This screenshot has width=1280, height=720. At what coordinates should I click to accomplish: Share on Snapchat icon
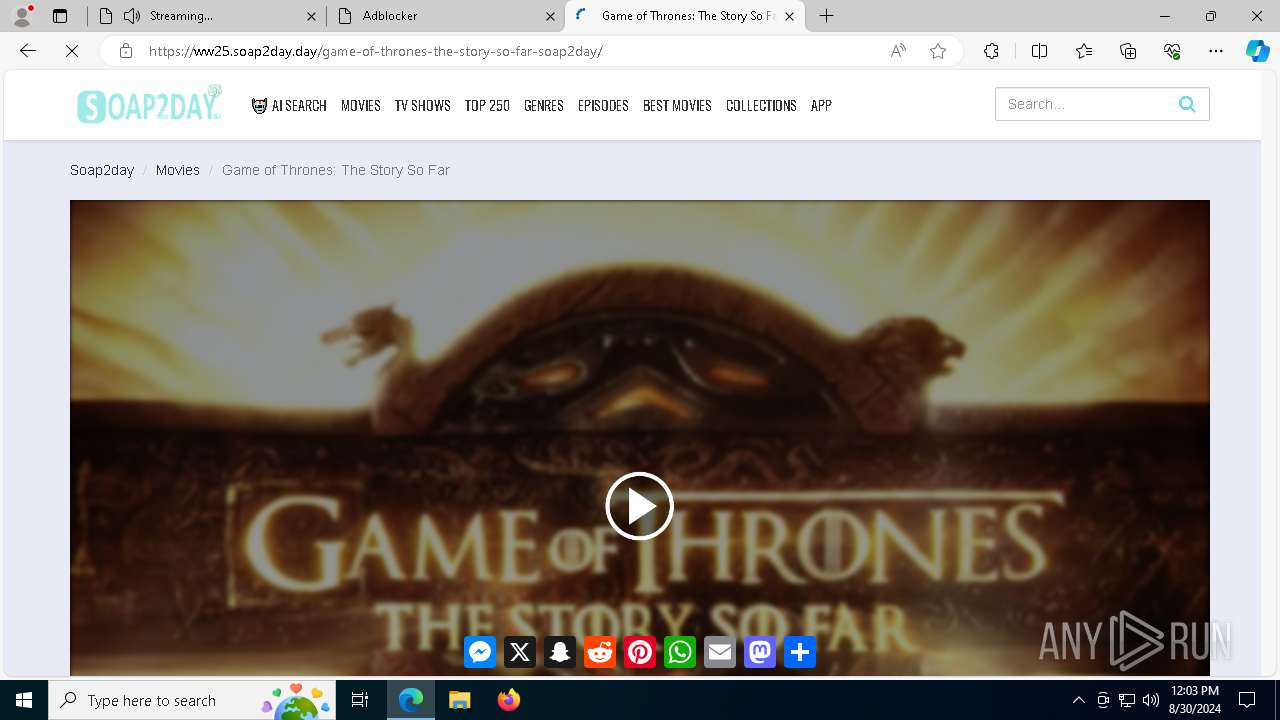[560, 652]
